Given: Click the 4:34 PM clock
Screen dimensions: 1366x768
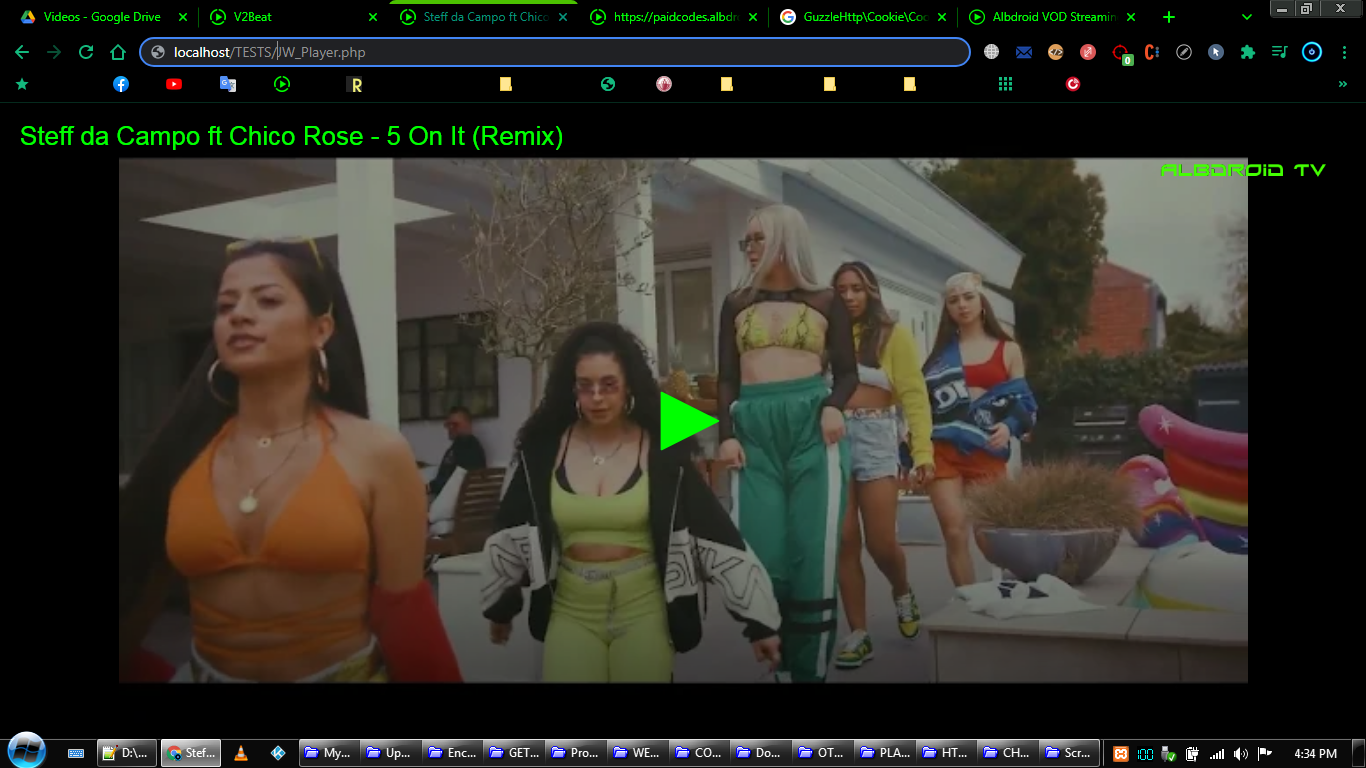Looking at the screenshot, I should coord(1315,753).
